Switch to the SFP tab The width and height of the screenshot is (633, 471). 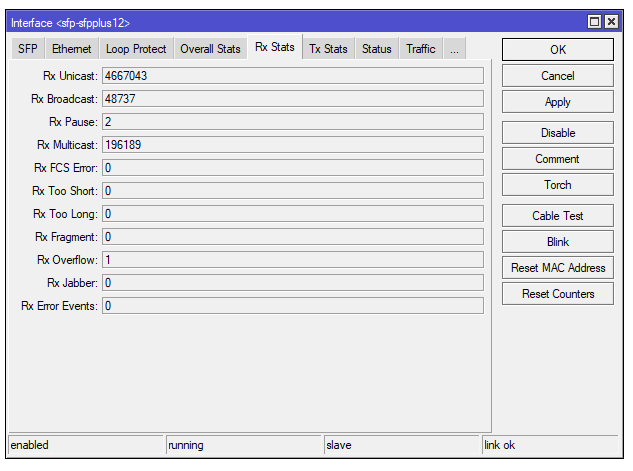click(27, 49)
